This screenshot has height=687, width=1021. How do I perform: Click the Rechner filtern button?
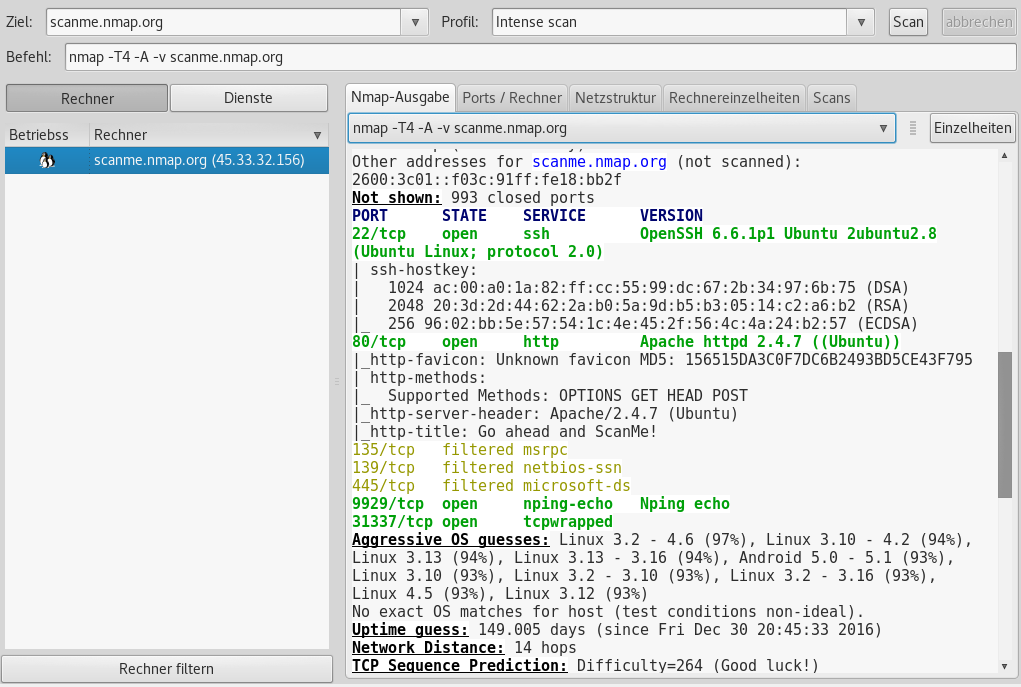(166, 669)
